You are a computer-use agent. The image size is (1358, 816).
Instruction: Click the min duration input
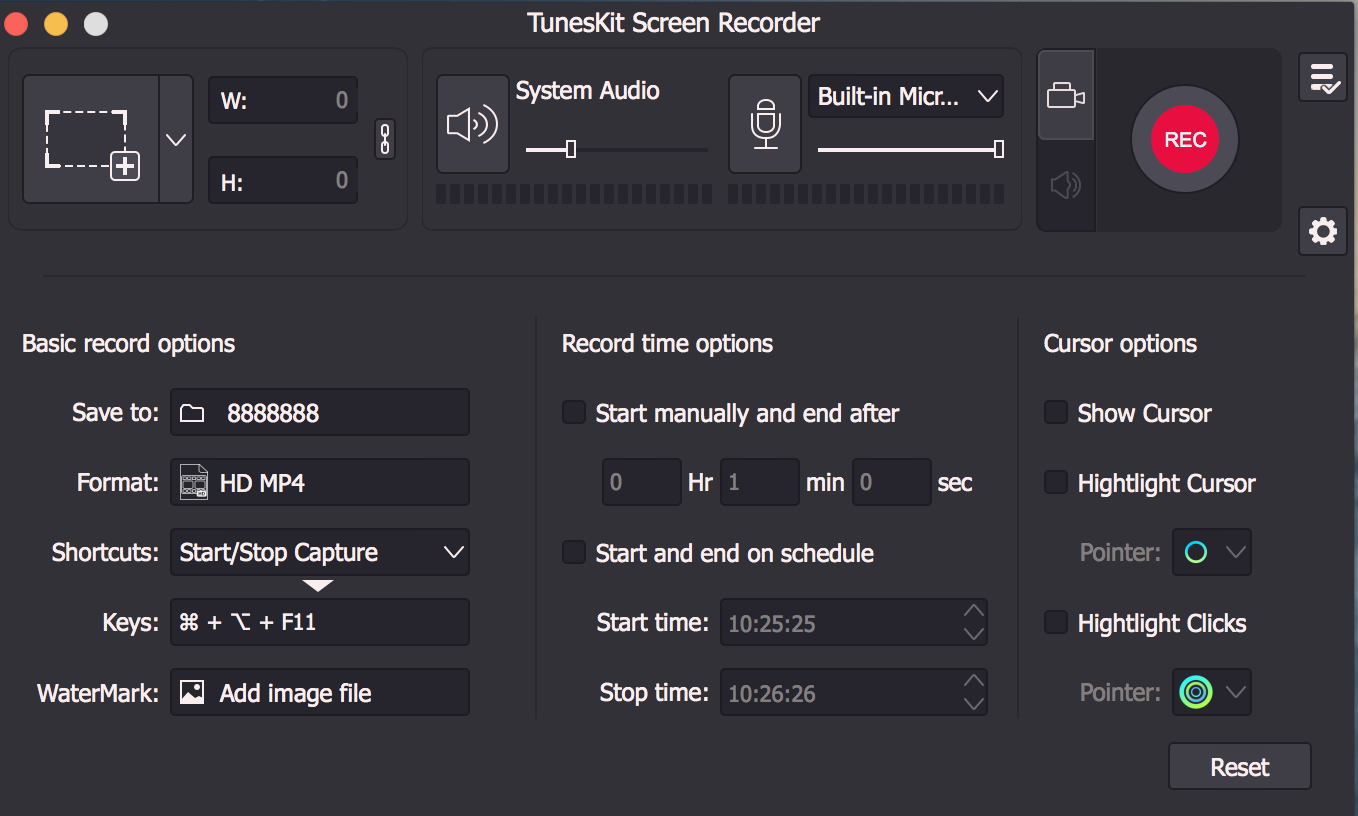760,482
